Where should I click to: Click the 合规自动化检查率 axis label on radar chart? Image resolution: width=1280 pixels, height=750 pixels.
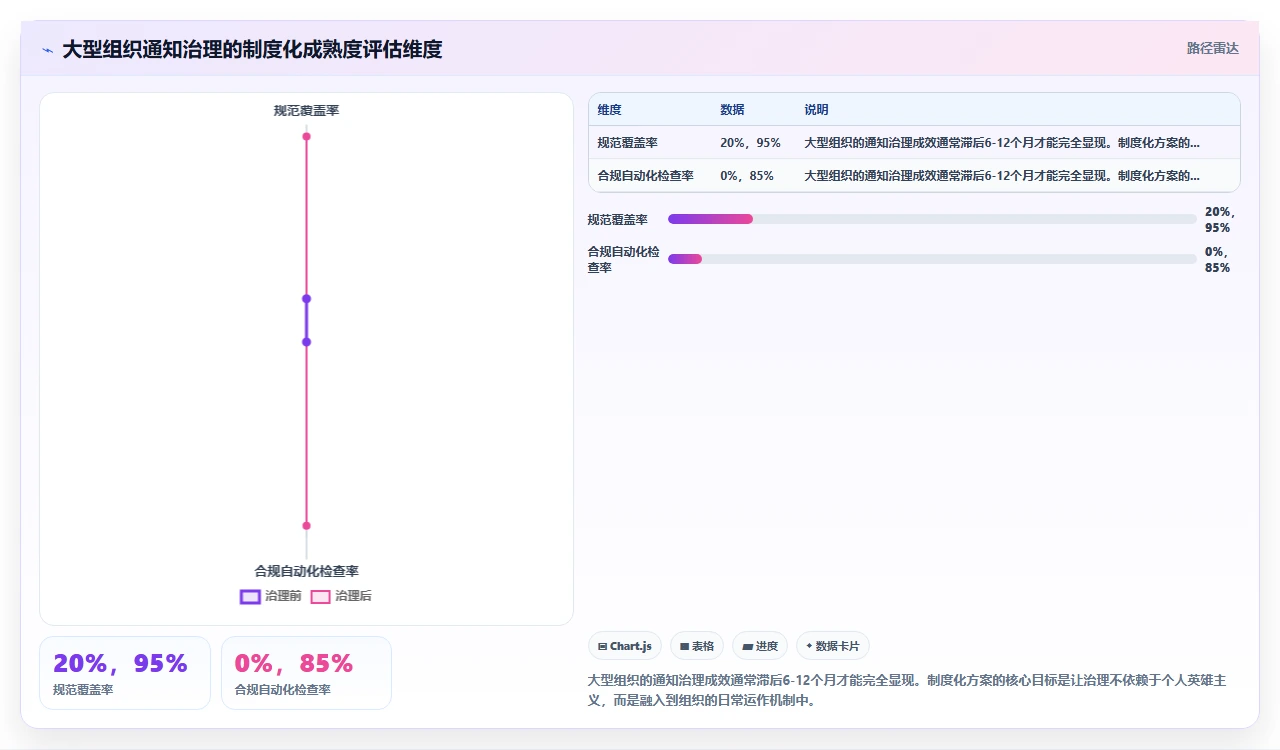tap(307, 571)
